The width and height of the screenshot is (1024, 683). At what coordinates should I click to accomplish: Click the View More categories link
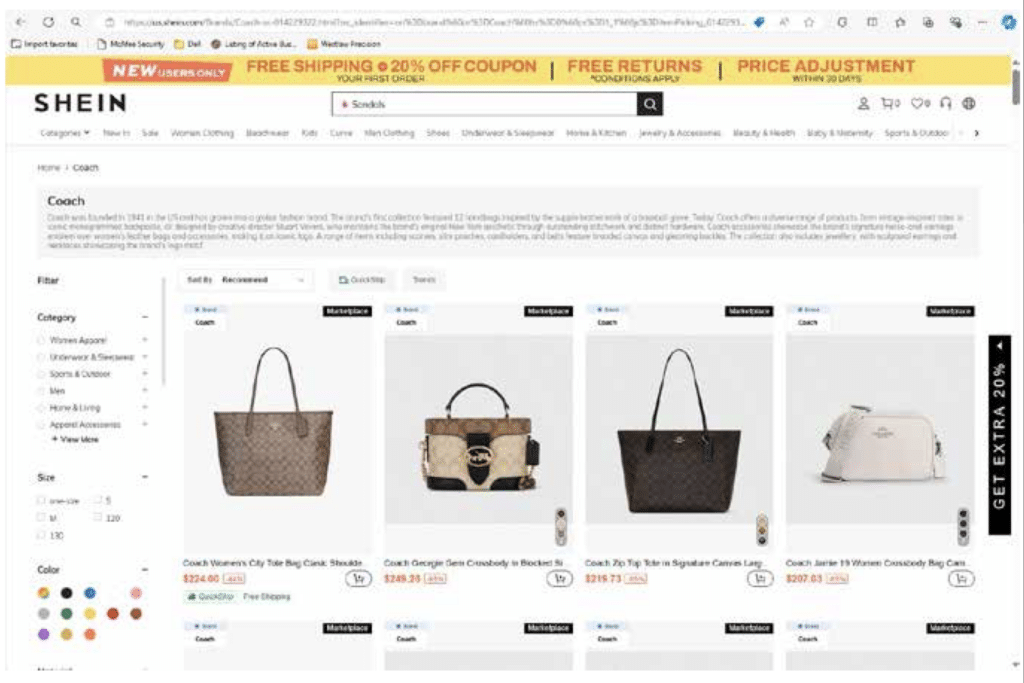pyautogui.click(x=75, y=439)
